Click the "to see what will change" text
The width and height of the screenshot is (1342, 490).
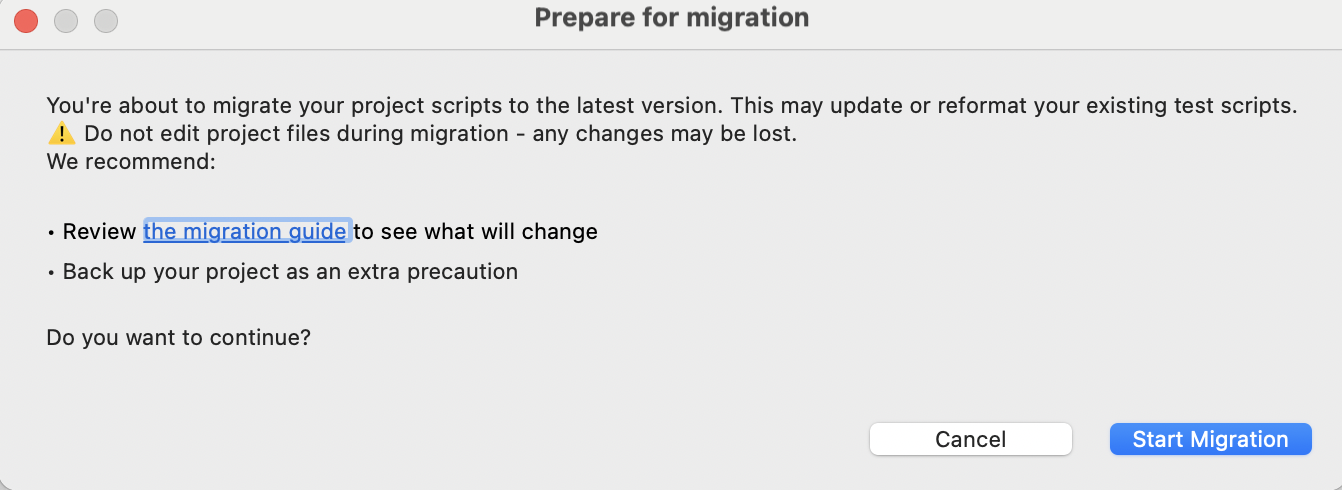476,232
